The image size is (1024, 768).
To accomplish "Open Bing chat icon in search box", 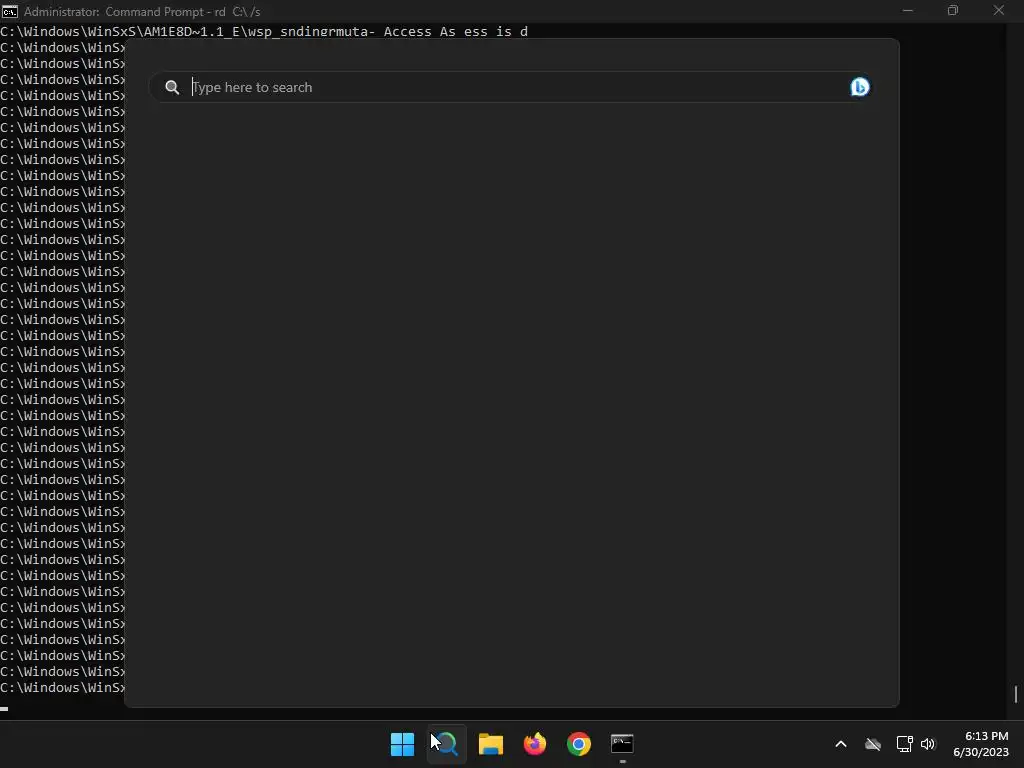I will pyautogui.click(x=859, y=87).
